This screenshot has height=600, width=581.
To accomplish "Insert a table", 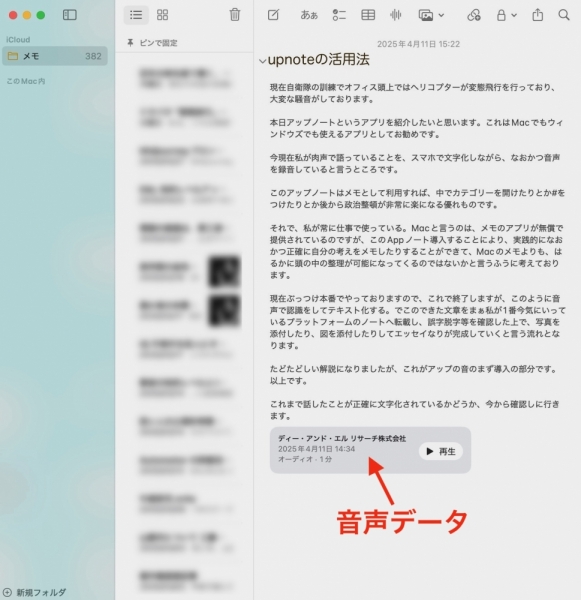I will click(368, 15).
